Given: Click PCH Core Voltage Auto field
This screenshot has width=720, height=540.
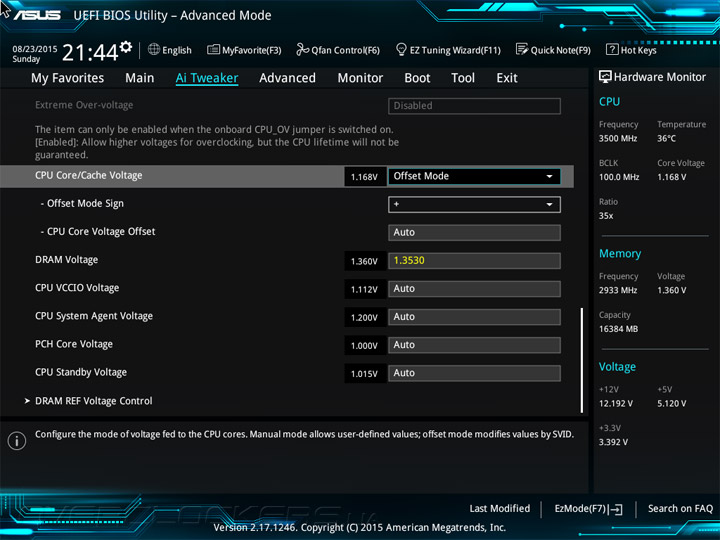Looking at the screenshot, I should click(474, 345).
